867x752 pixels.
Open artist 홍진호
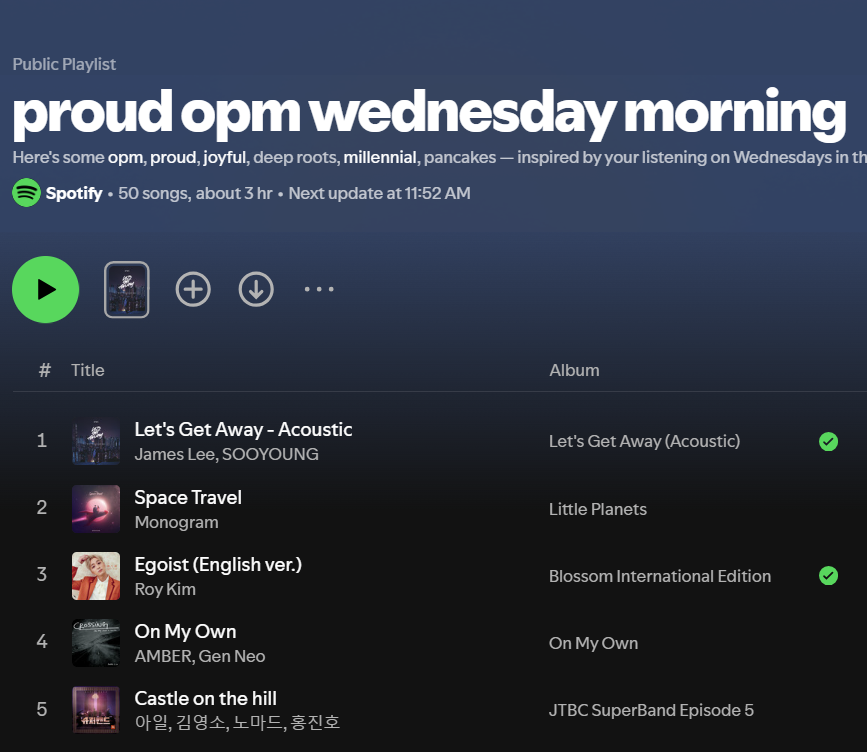[315, 722]
